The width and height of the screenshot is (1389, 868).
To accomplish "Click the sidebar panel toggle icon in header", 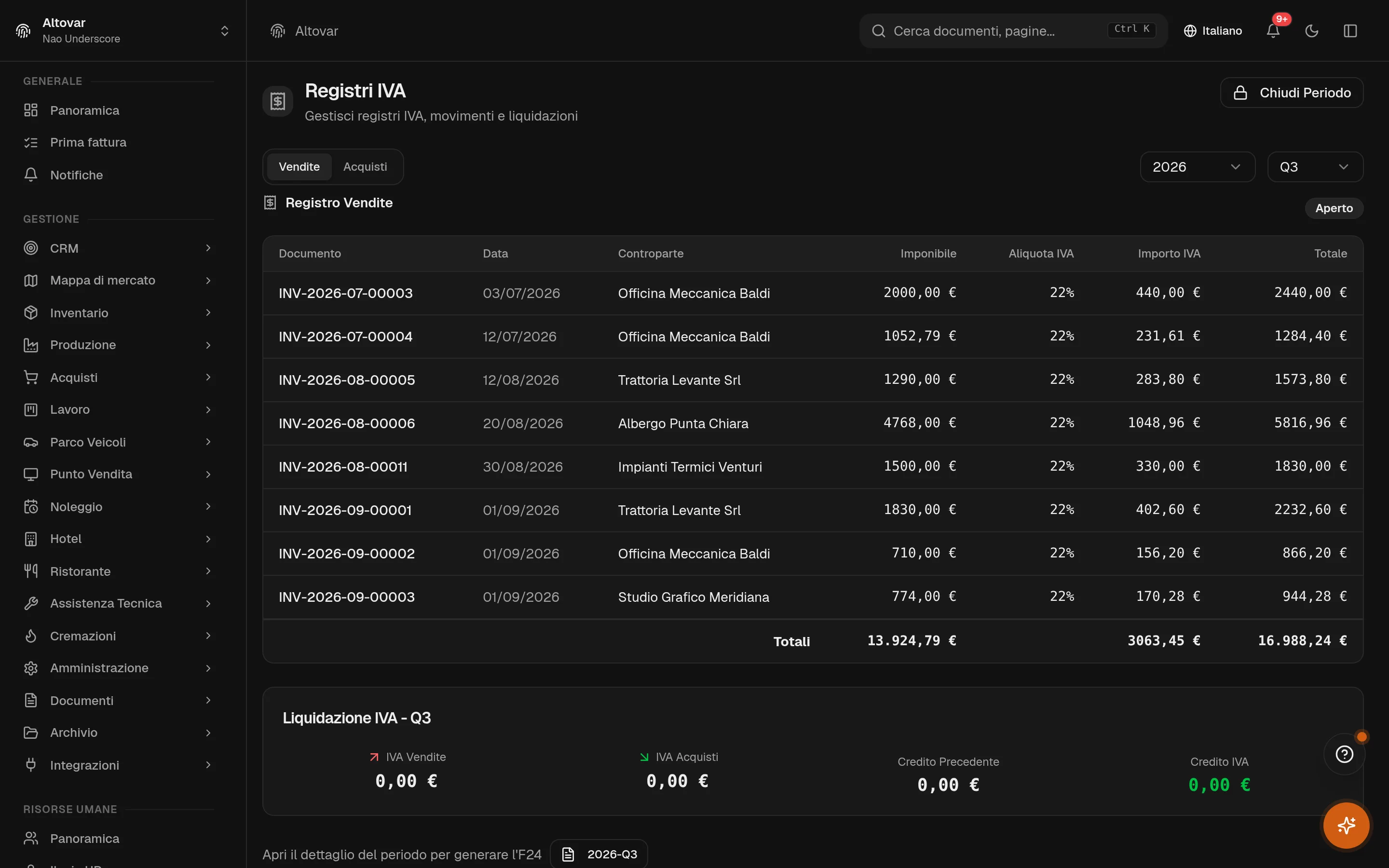I will [1350, 30].
